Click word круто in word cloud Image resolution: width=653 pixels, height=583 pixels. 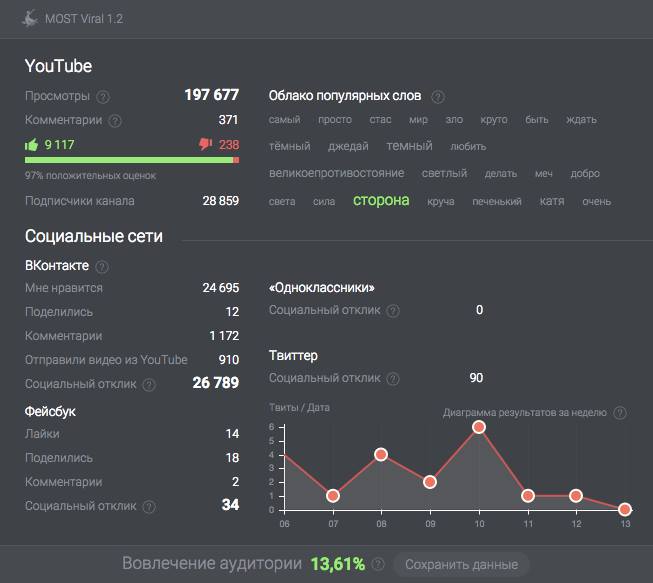coord(494,120)
